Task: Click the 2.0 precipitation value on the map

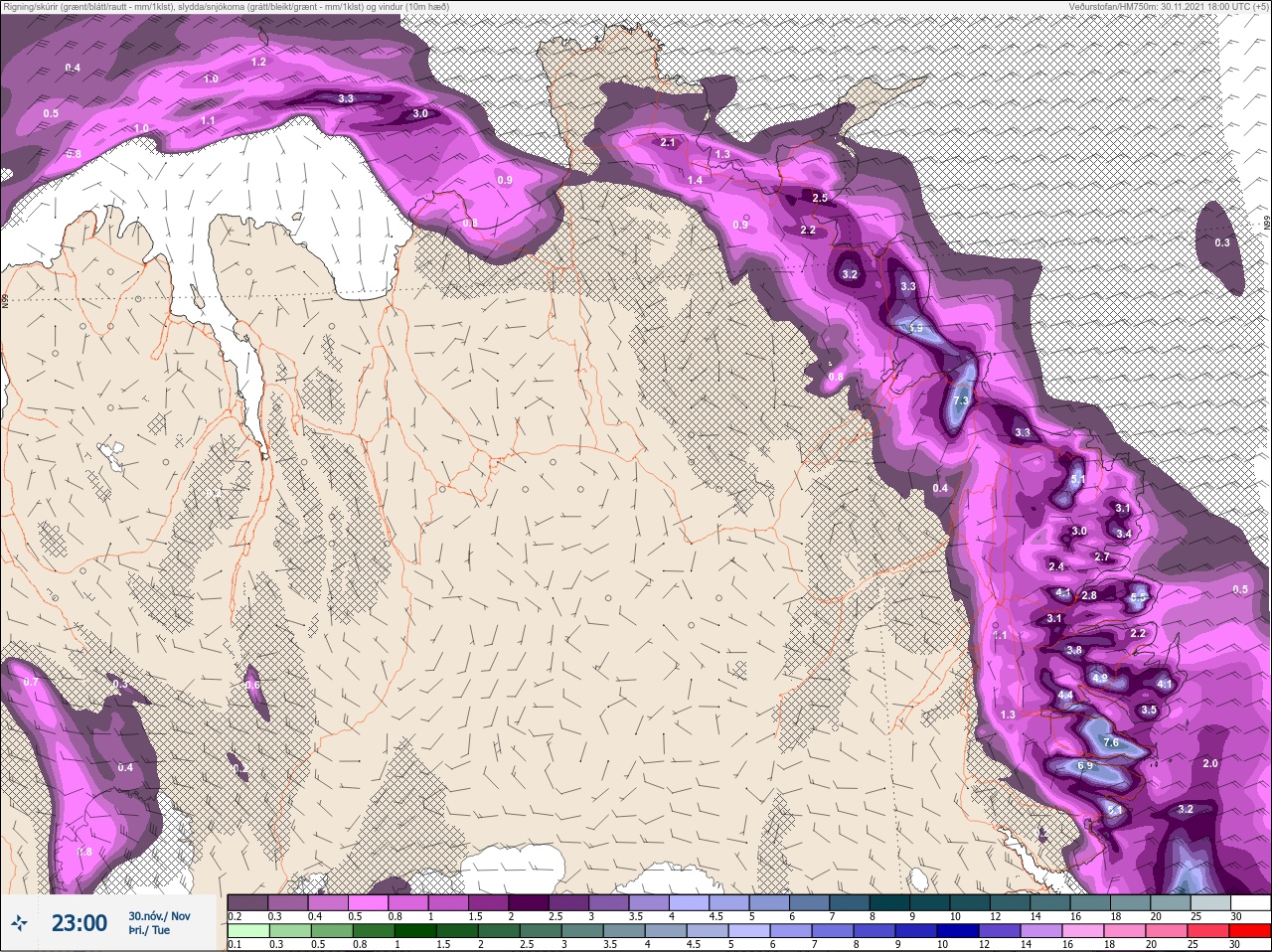Action: point(1210,763)
